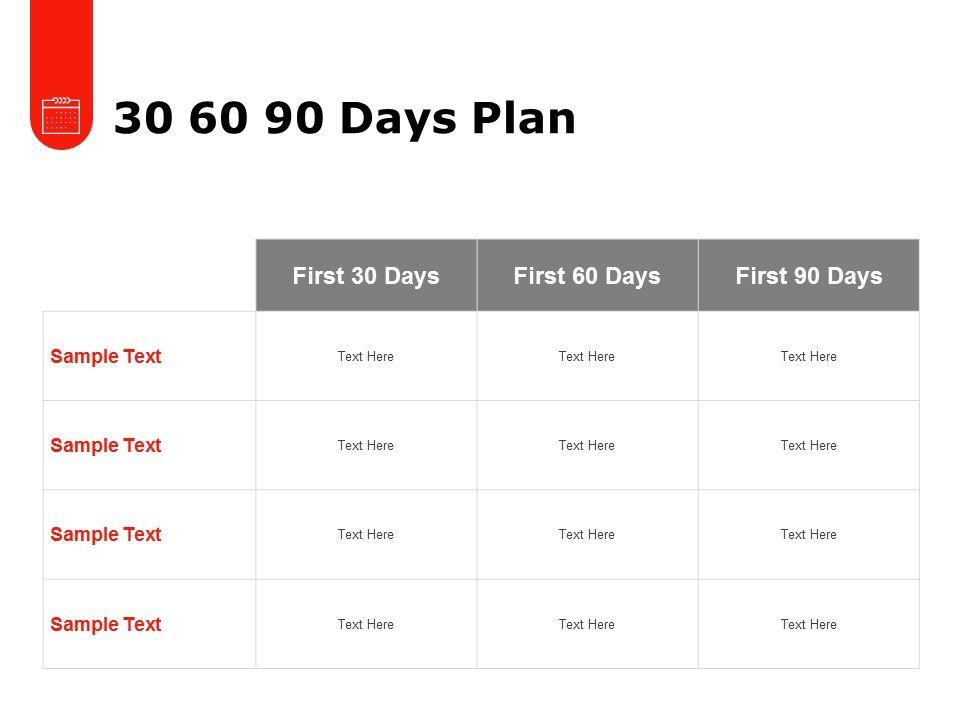Select the "First 60 Days" header cell
This screenshot has width=960, height=720.
click(587, 276)
